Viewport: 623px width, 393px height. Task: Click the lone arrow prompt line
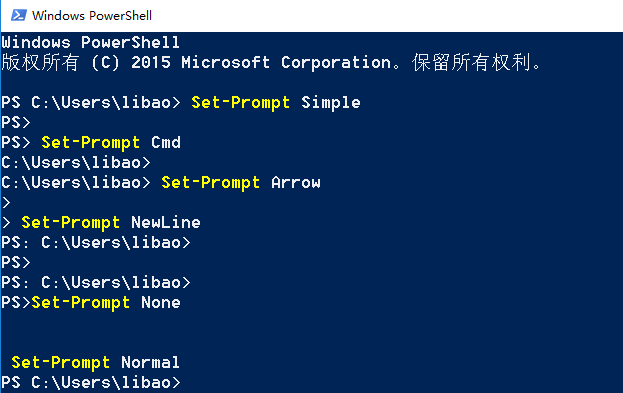pos(6,203)
